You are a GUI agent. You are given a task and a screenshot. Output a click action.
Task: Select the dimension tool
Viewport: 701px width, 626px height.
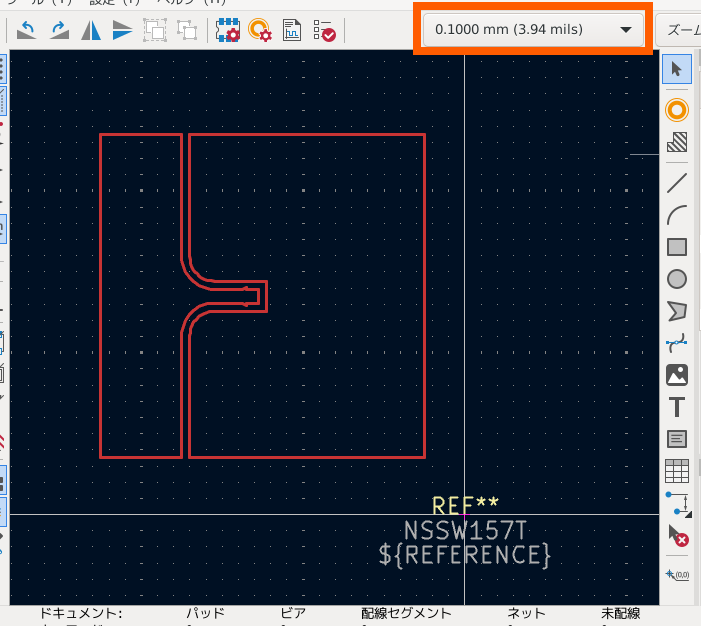(x=678, y=504)
